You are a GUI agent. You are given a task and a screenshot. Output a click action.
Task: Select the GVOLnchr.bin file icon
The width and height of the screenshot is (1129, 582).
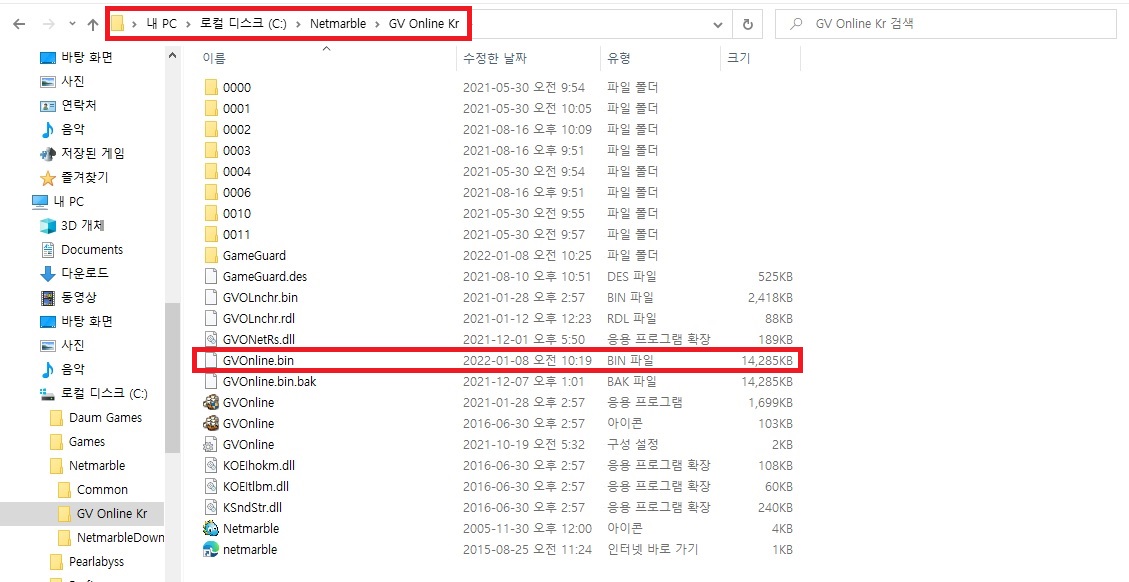tap(211, 297)
